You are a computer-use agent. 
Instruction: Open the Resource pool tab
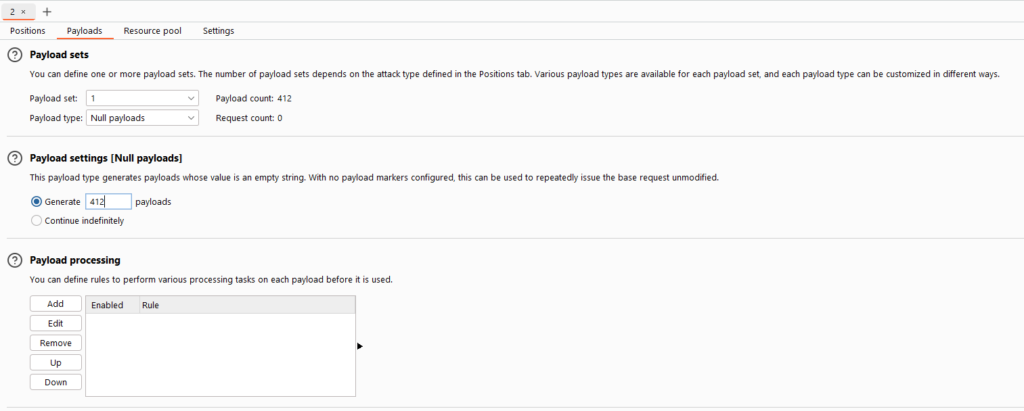(153, 31)
